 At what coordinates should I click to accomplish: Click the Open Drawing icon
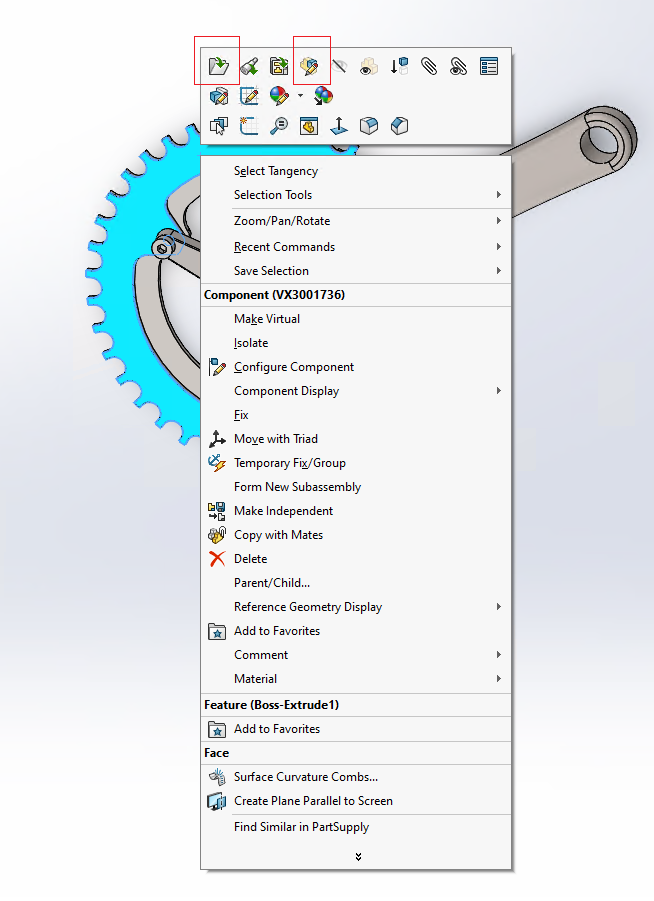pyautogui.click(x=280, y=67)
